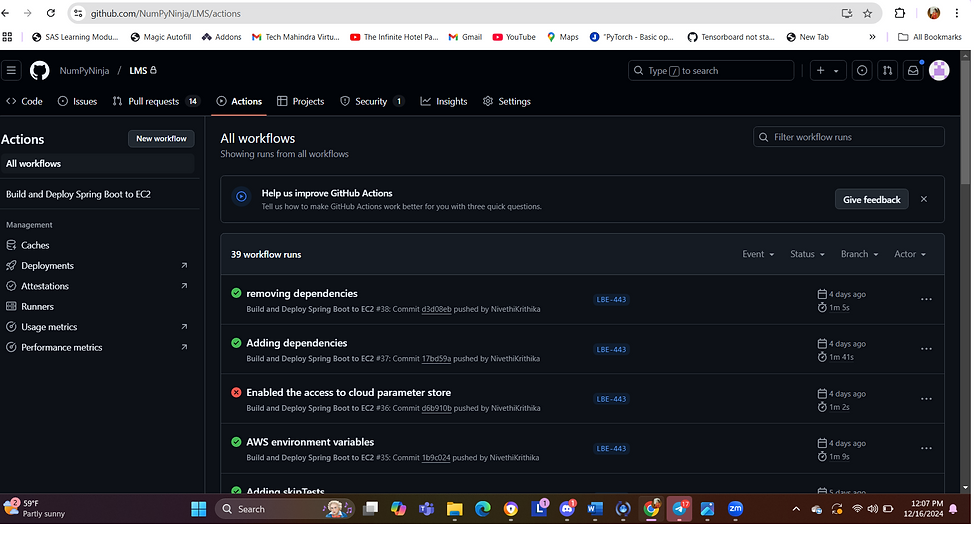
Task: Open the Issues tab
Action: [x=78, y=101]
